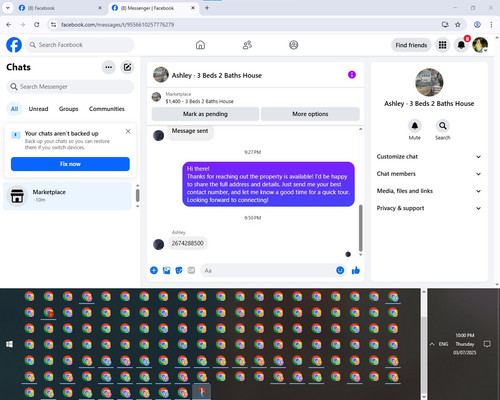Send a thumbs-up like
This screenshot has width=500, height=400.
356,270
